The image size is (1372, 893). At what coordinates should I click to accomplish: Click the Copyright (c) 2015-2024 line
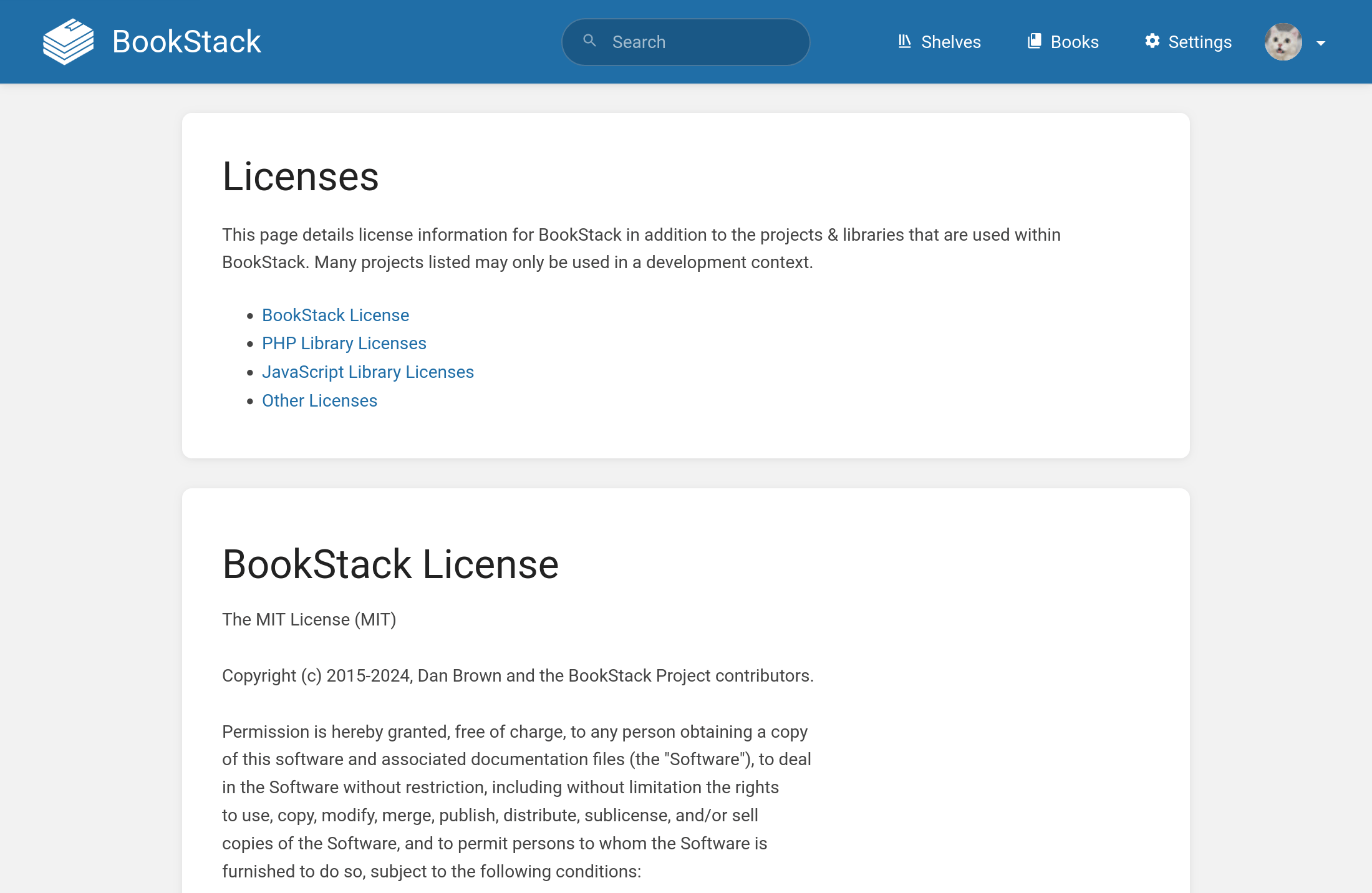click(x=518, y=675)
